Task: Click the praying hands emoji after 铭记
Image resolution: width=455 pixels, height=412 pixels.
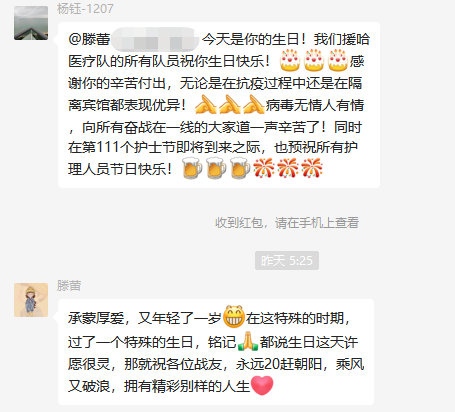Action: tap(248, 341)
